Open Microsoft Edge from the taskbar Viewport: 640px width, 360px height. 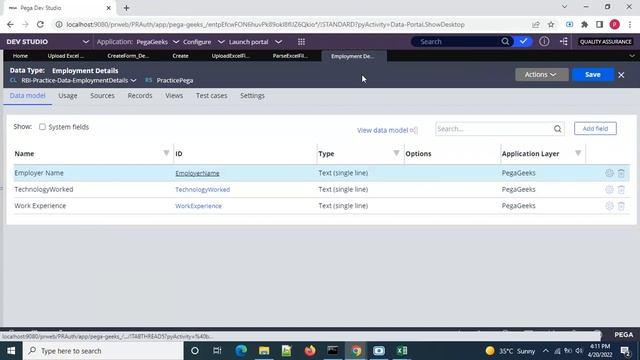(x=241, y=351)
